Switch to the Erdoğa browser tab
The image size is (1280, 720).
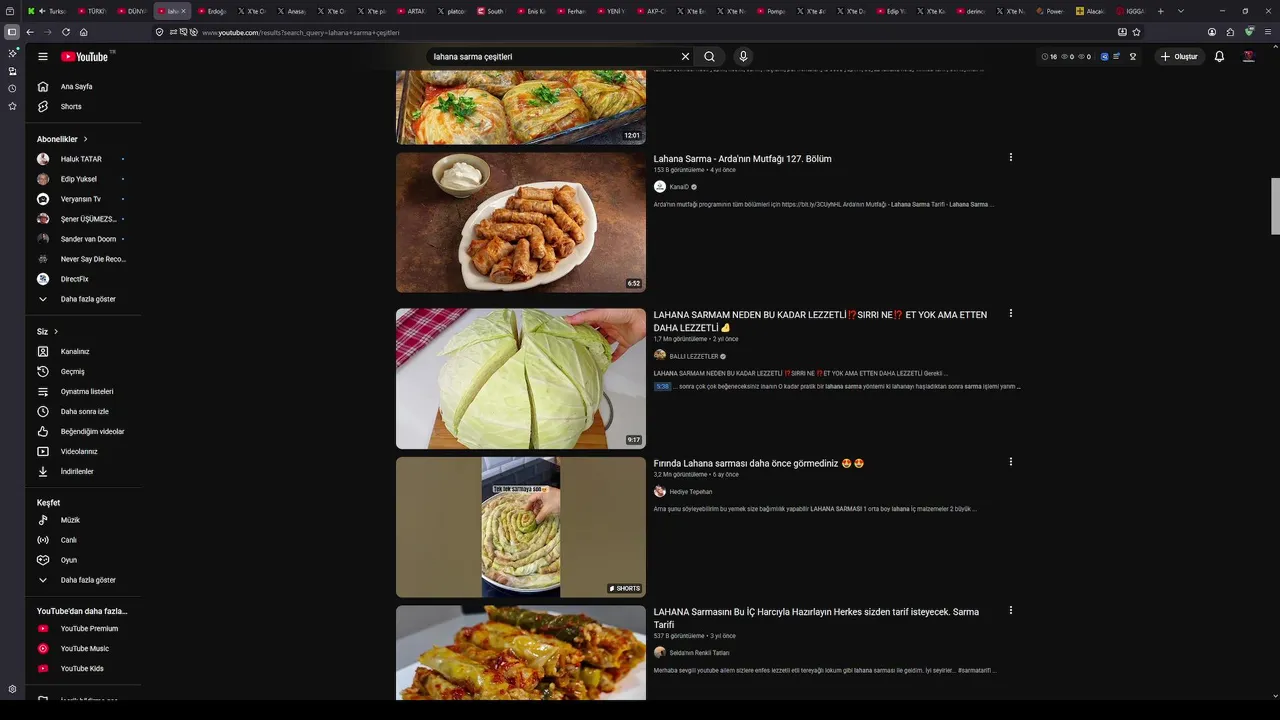212,11
